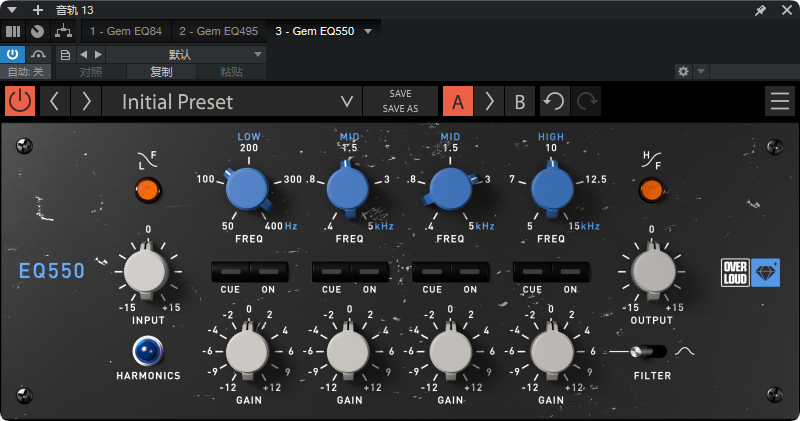The height and width of the screenshot is (421, 800).
Task: Click the undo icon
Action: [x=554, y=101]
